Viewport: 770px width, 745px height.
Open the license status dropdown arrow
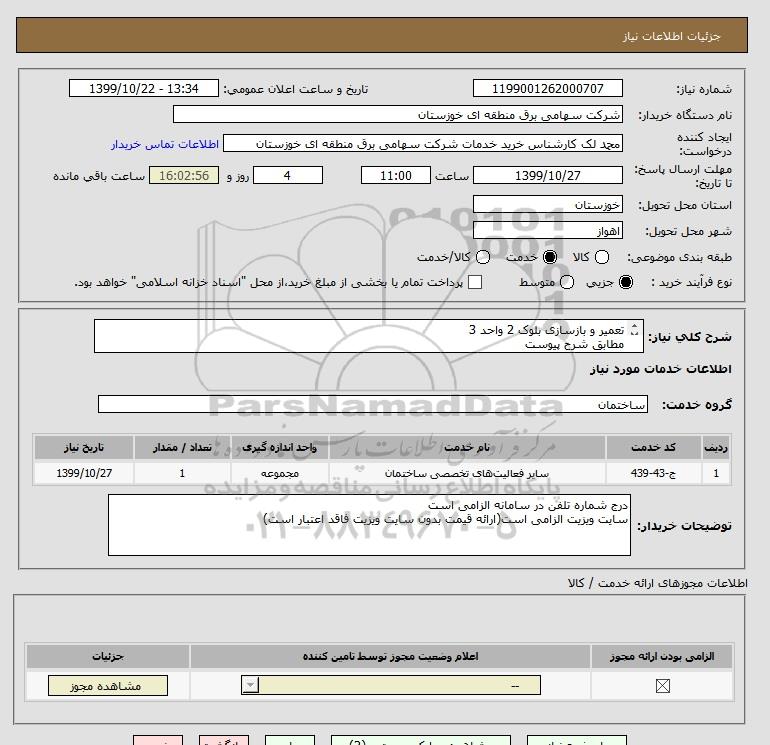250,685
